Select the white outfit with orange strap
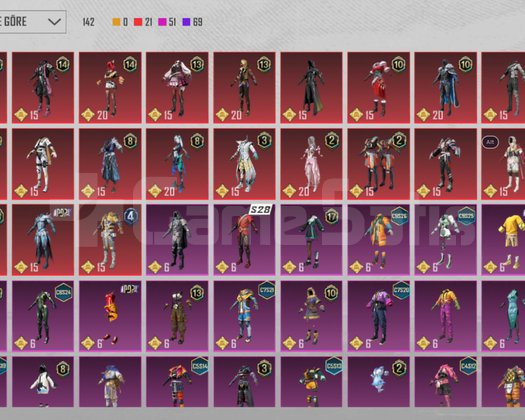Viewport: 525px width, 420px height. (43, 164)
